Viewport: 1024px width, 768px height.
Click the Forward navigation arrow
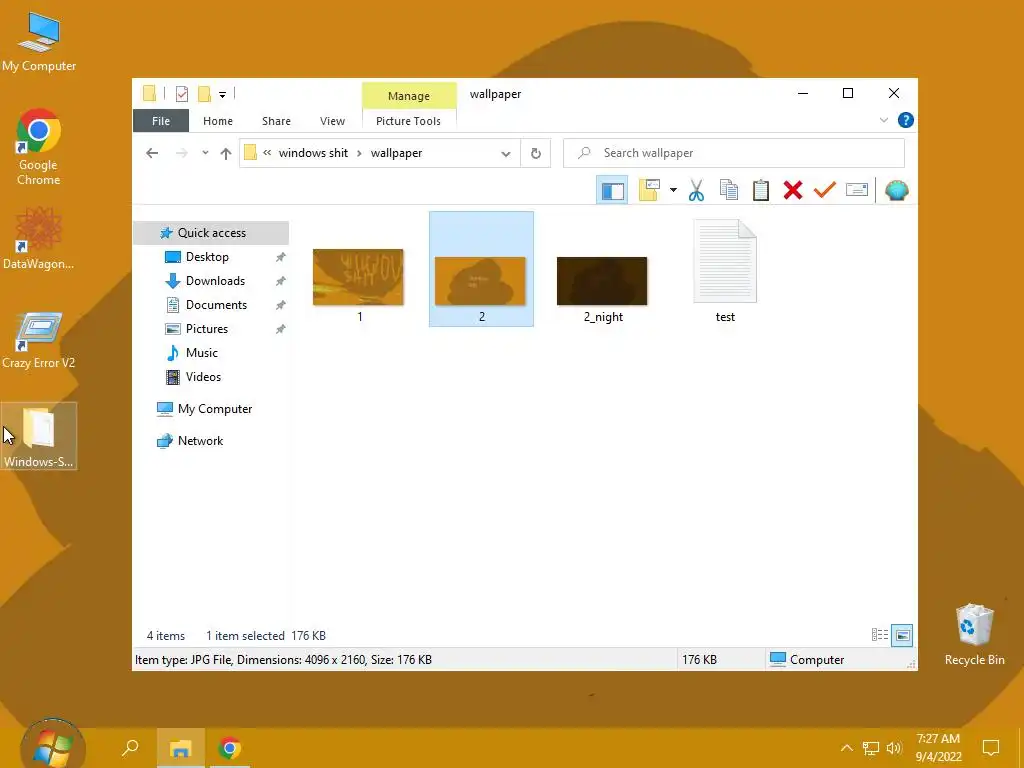pos(182,153)
